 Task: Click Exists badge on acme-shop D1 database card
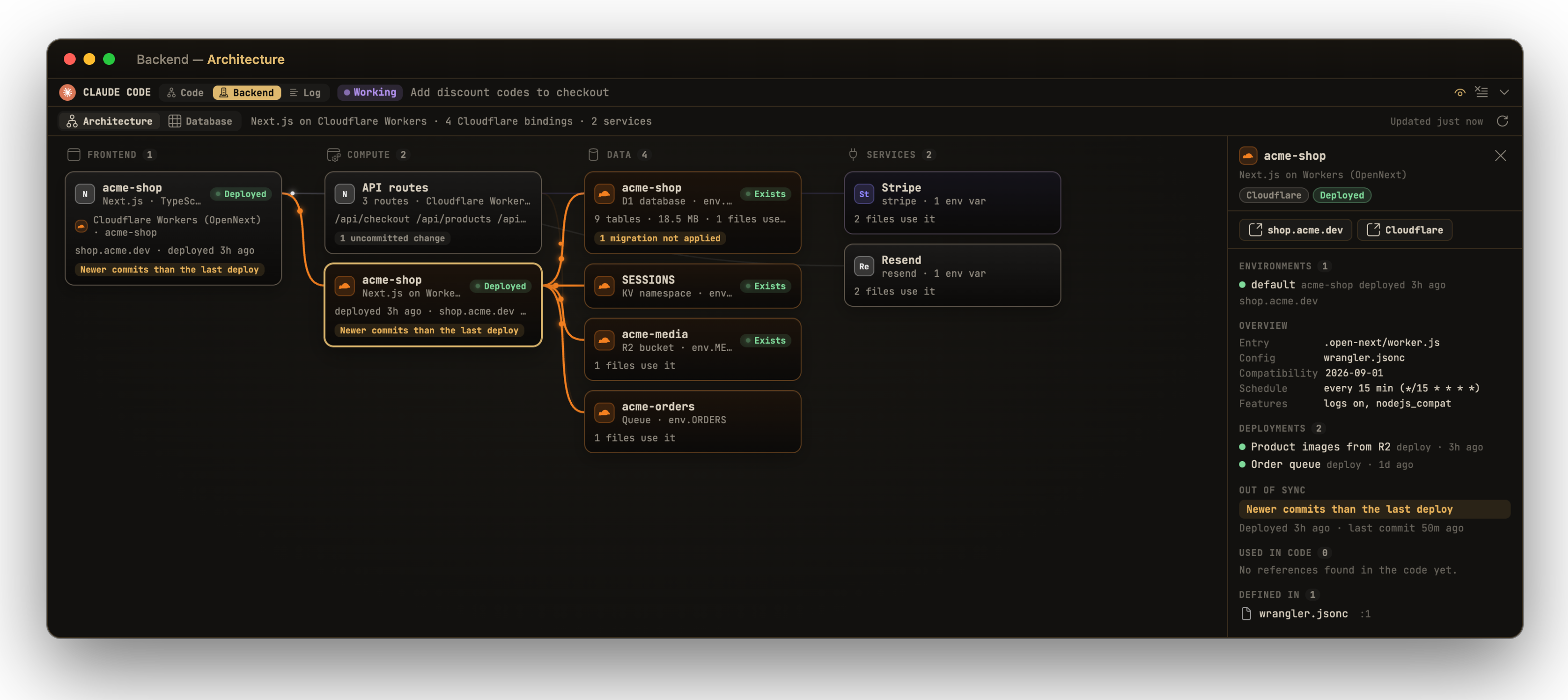766,194
